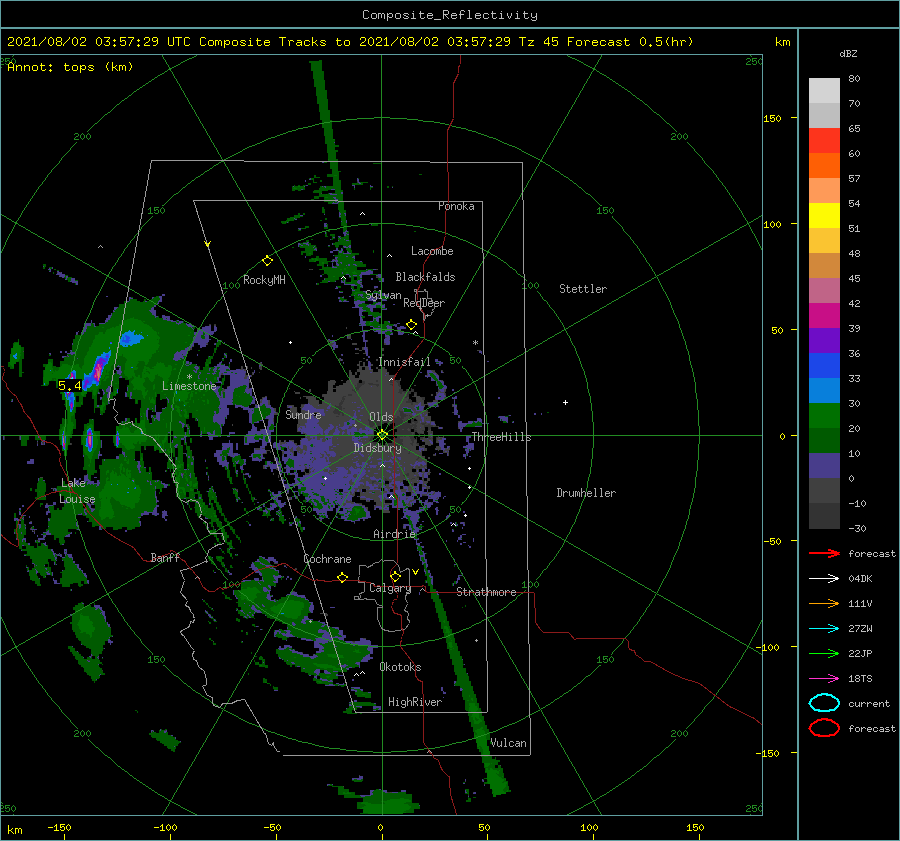Click the Limestone label
The height and width of the screenshot is (841, 900).
(189, 386)
